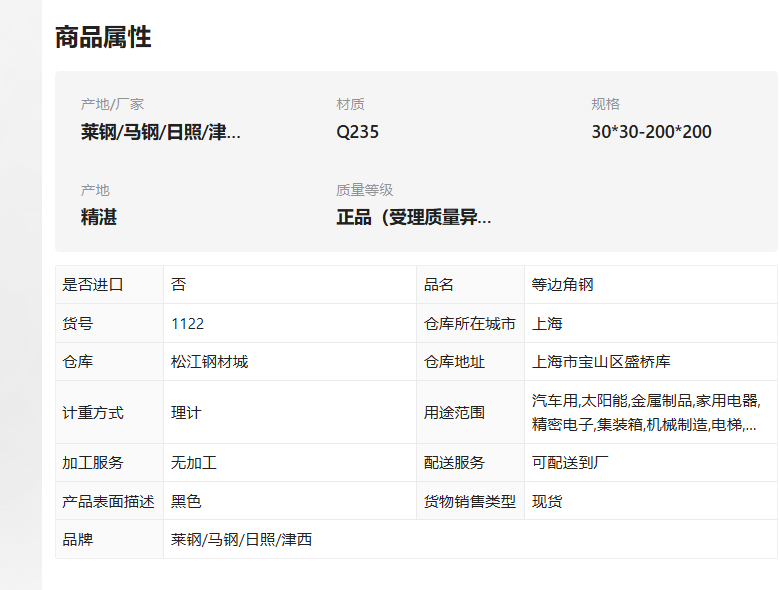Click delivery service value 可配送到厂
The width and height of the screenshot is (780, 590).
pyautogui.click(x=570, y=463)
